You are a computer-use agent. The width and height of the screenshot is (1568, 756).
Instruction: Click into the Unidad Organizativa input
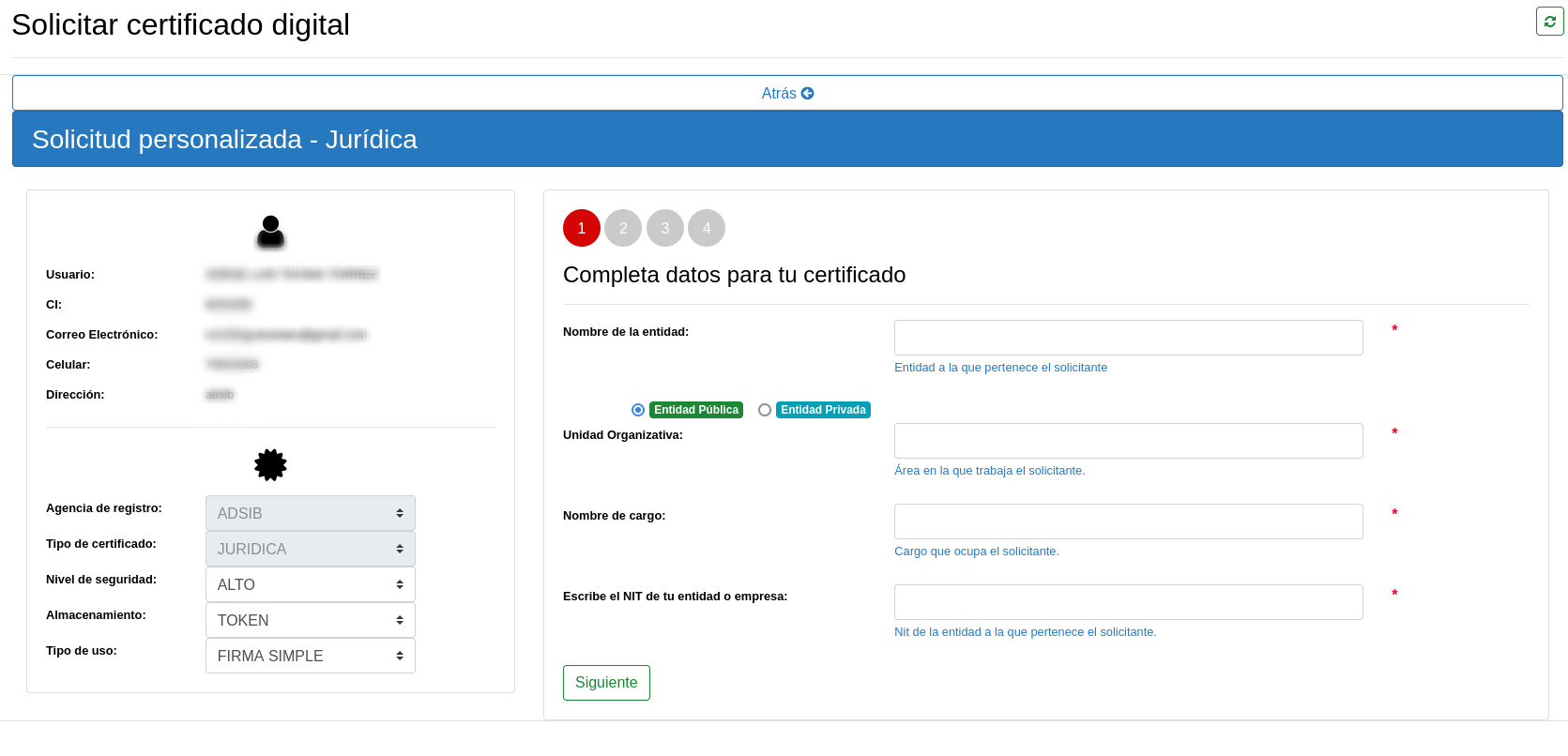click(x=1128, y=441)
